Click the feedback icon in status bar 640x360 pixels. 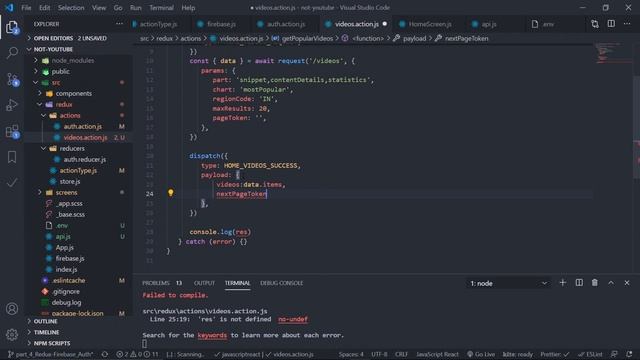[614, 354]
